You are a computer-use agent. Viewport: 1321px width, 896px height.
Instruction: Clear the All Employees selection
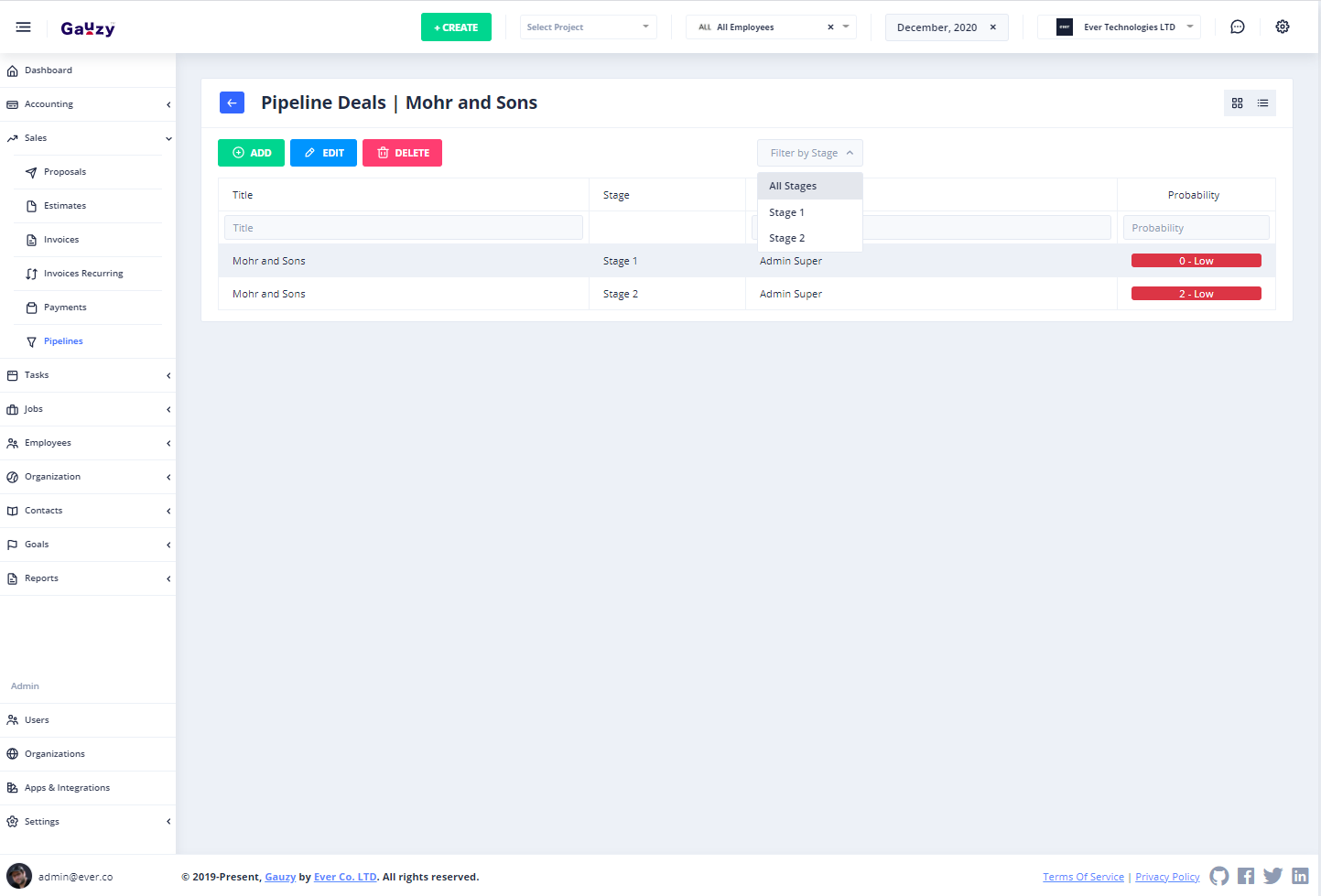point(830,27)
